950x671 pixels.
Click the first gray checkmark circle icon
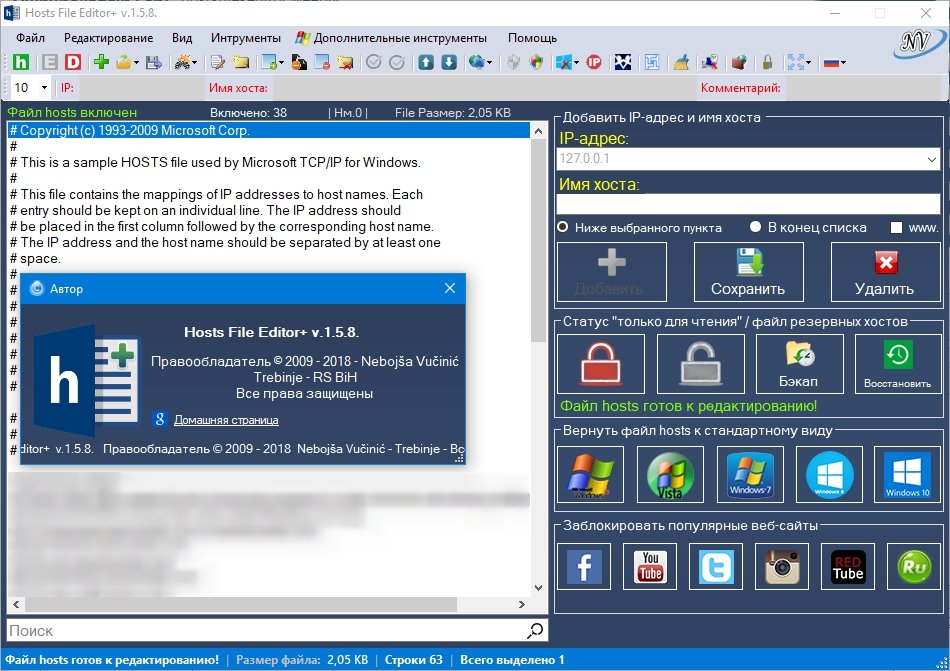point(374,62)
